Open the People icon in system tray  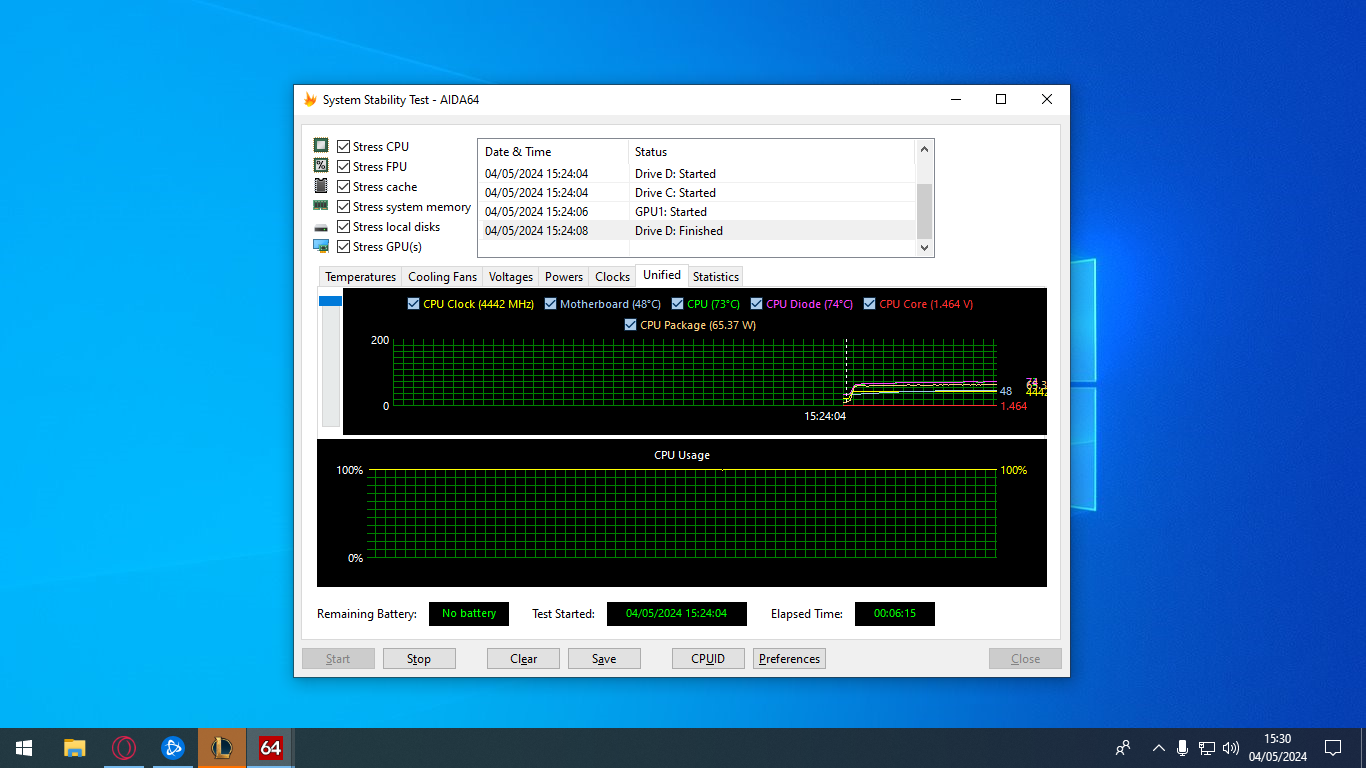tap(1124, 748)
